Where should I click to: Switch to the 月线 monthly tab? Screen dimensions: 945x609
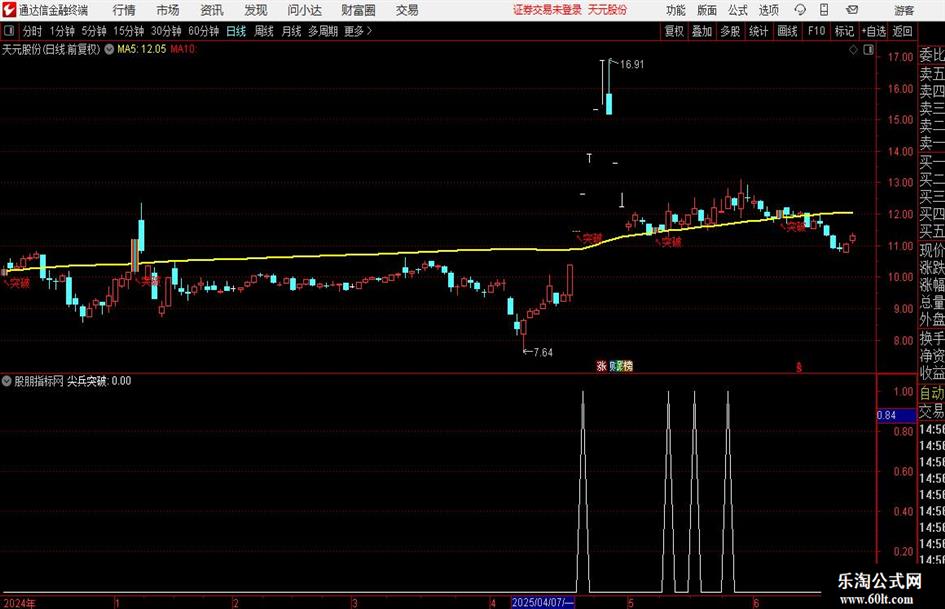(x=291, y=31)
